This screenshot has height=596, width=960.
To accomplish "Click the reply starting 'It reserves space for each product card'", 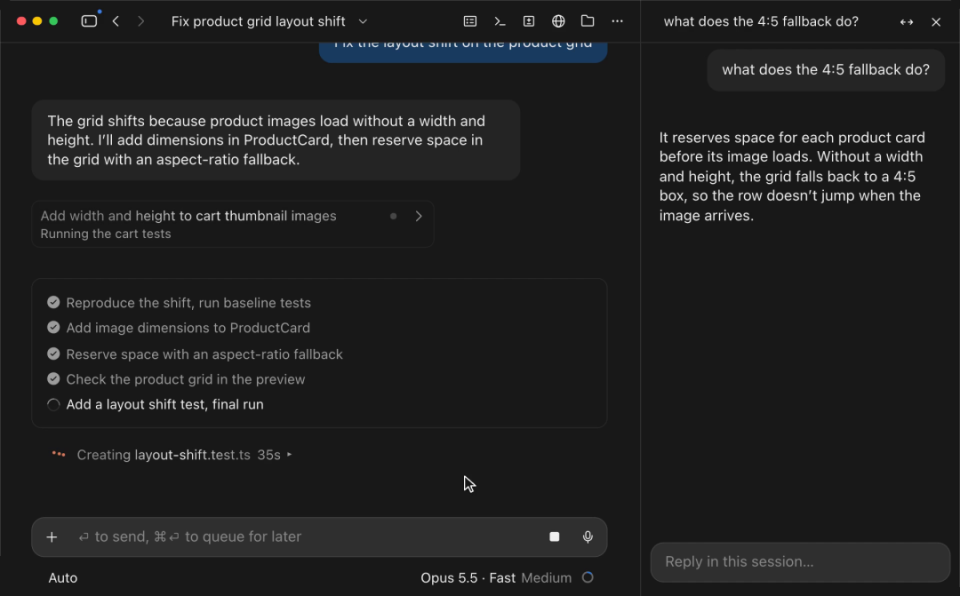I will point(792,176).
